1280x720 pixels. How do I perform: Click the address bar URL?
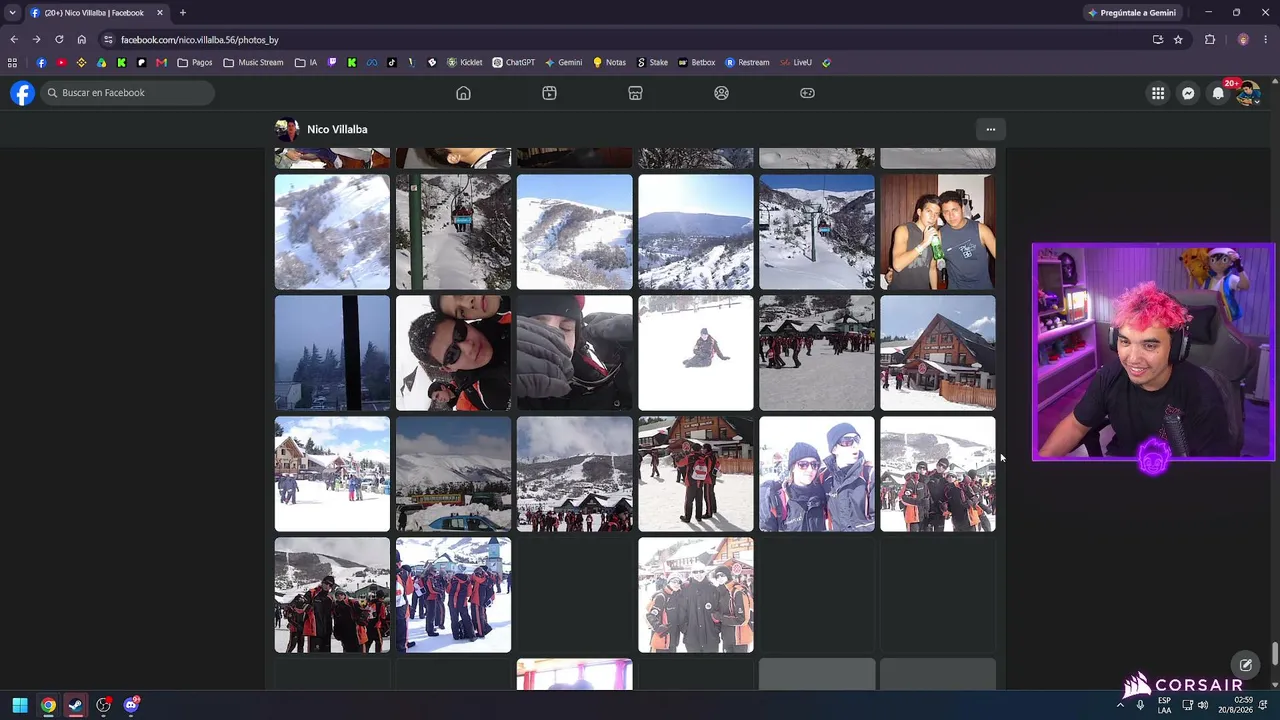pos(200,40)
